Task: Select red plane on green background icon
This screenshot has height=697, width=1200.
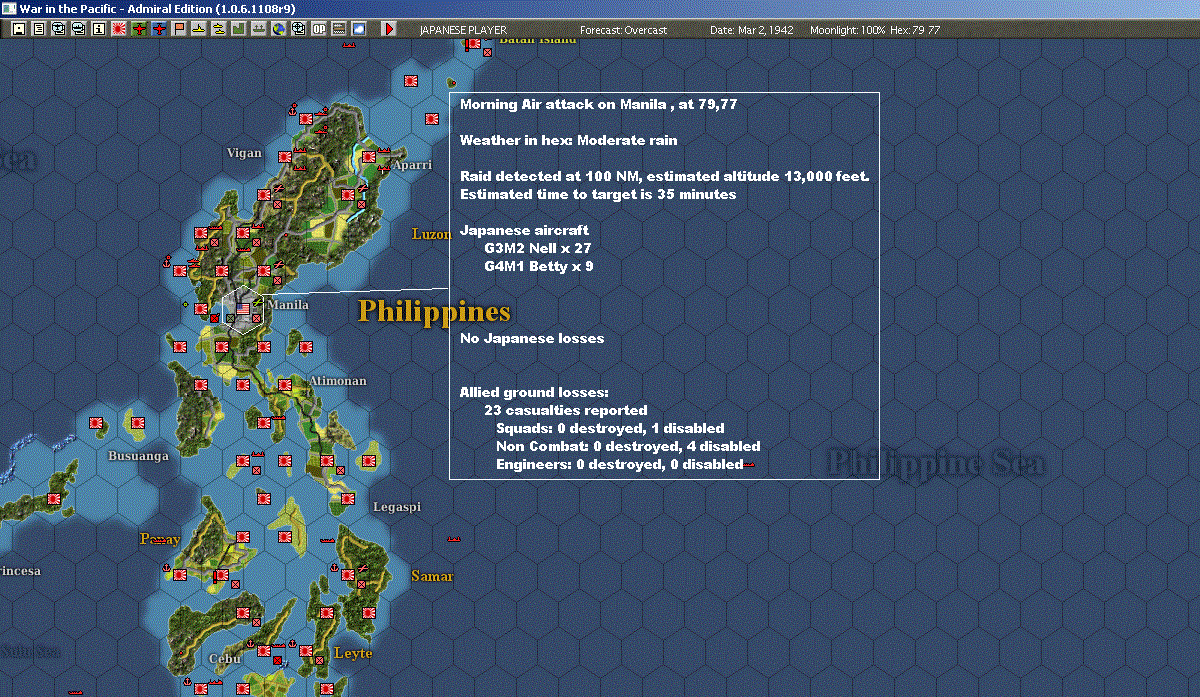Action: tap(138, 29)
